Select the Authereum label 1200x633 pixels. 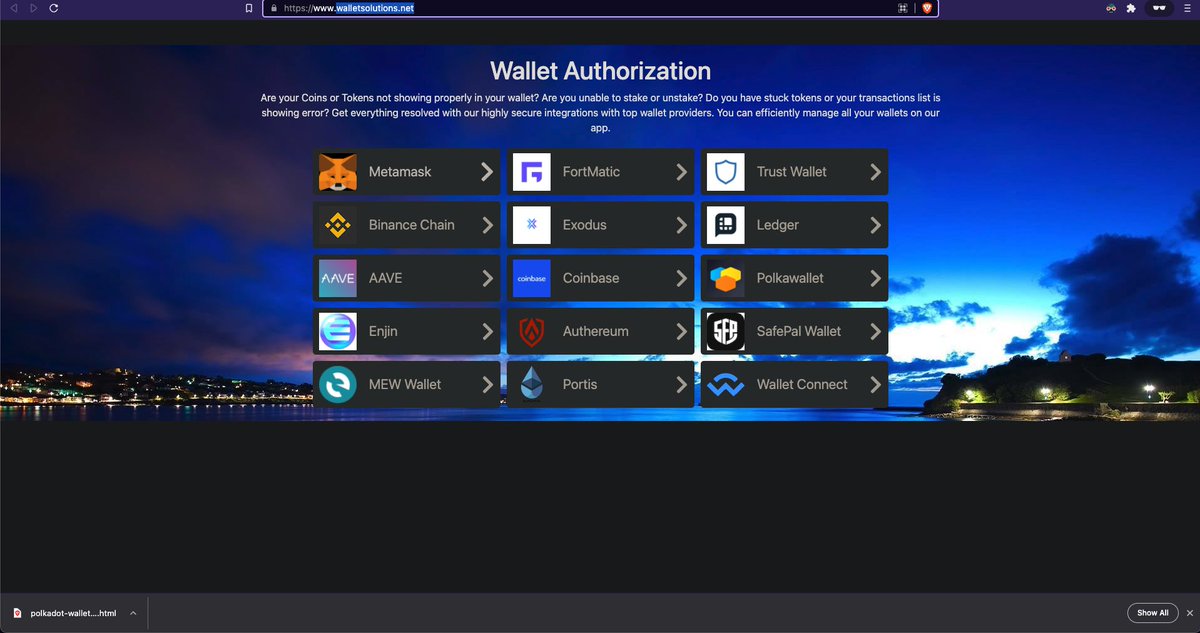pos(596,331)
